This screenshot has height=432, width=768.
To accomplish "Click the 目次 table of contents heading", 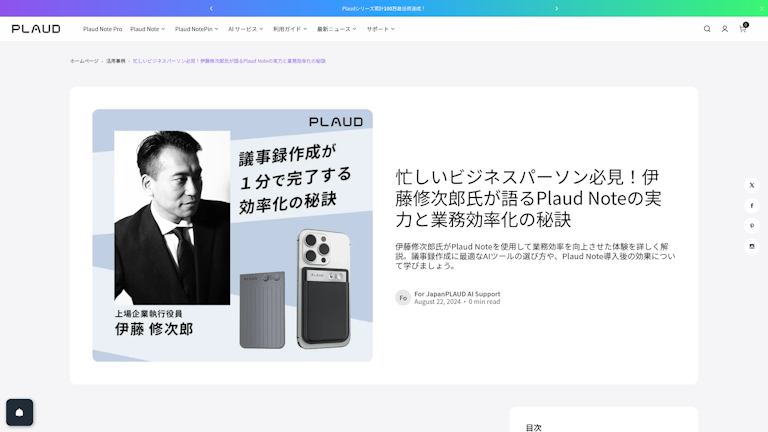I will [533, 427].
